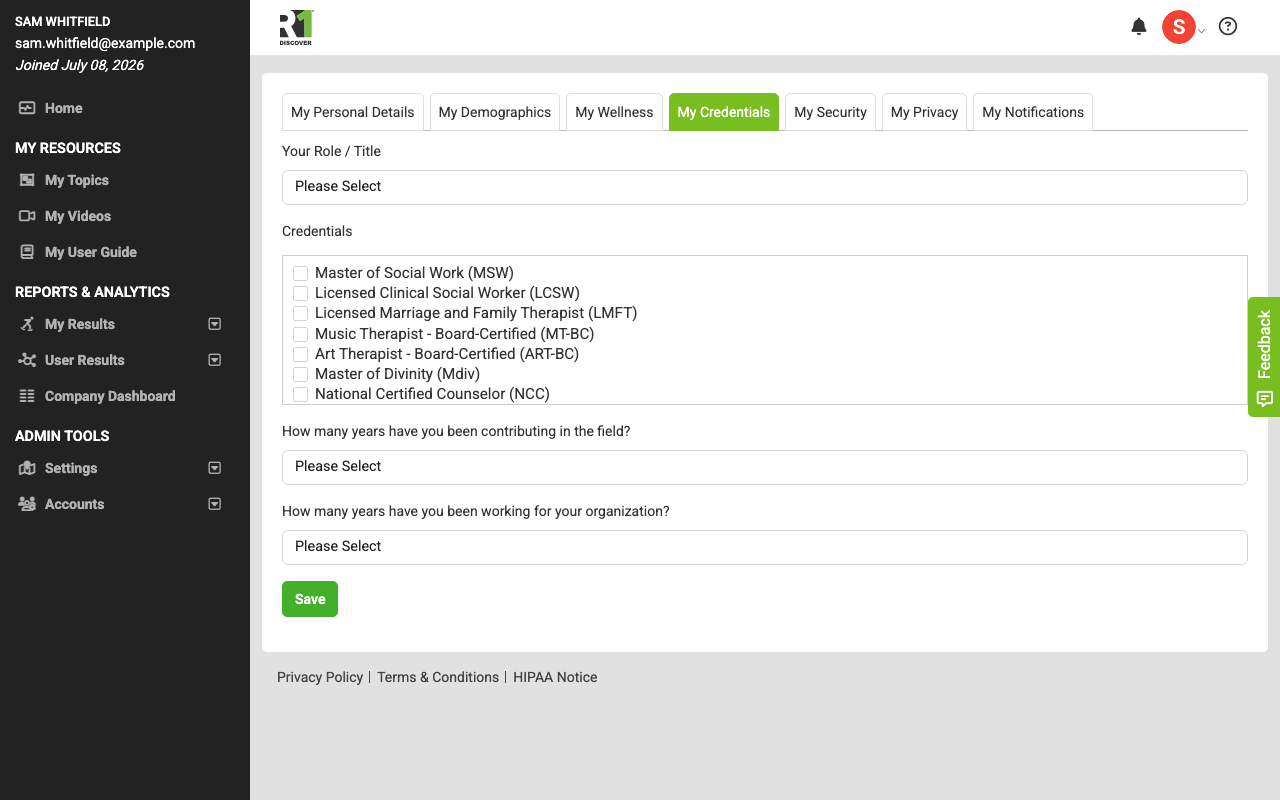Switch to My Personal Details tab

pos(353,112)
